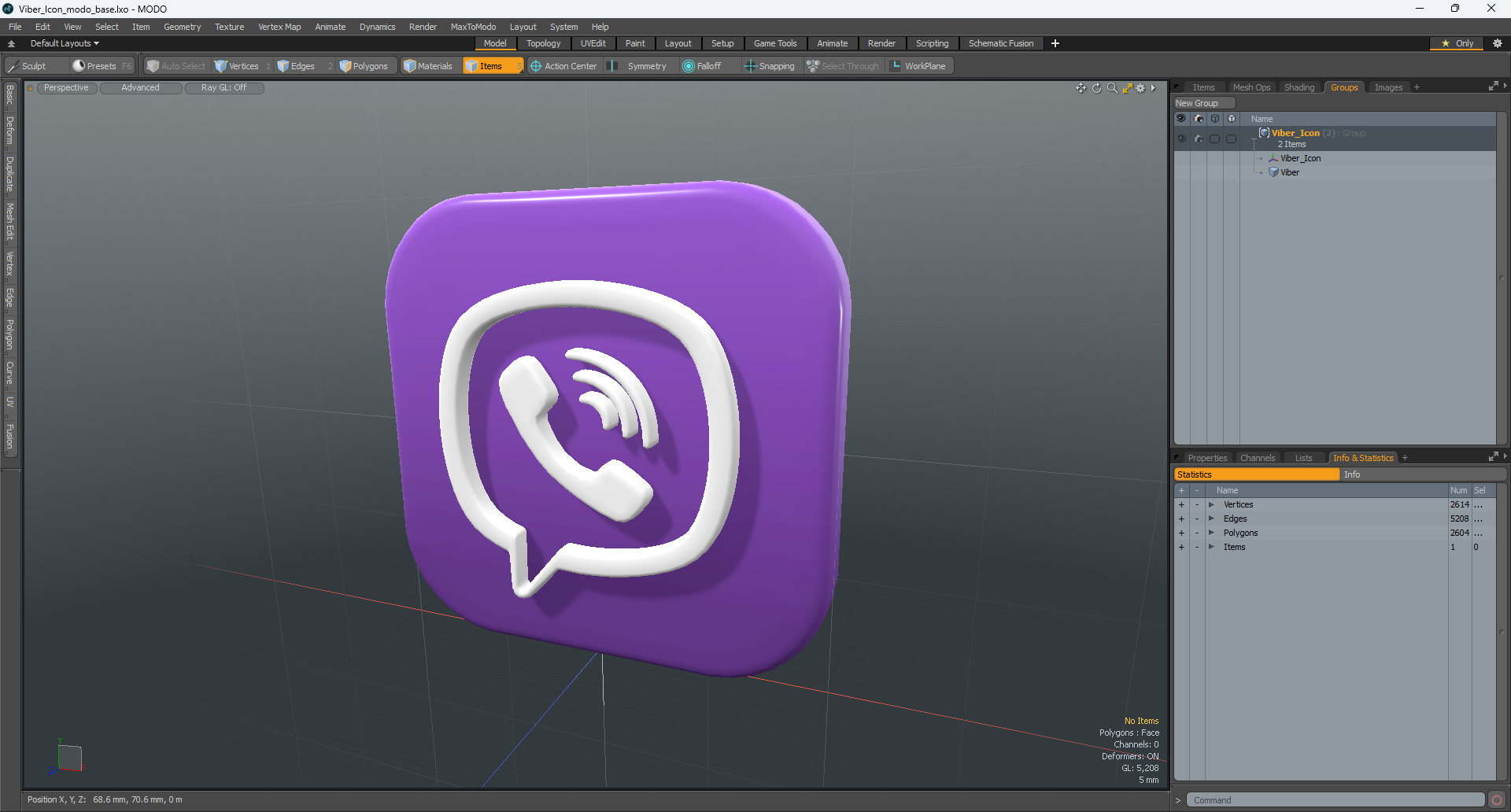The image size is (1511, 812).
Task: Open the Perspective view type dropdown
Action: [x=66, y=88]
